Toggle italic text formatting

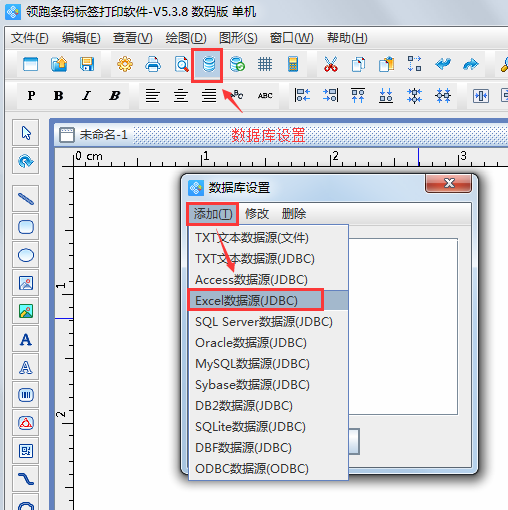tap(86, 96)
